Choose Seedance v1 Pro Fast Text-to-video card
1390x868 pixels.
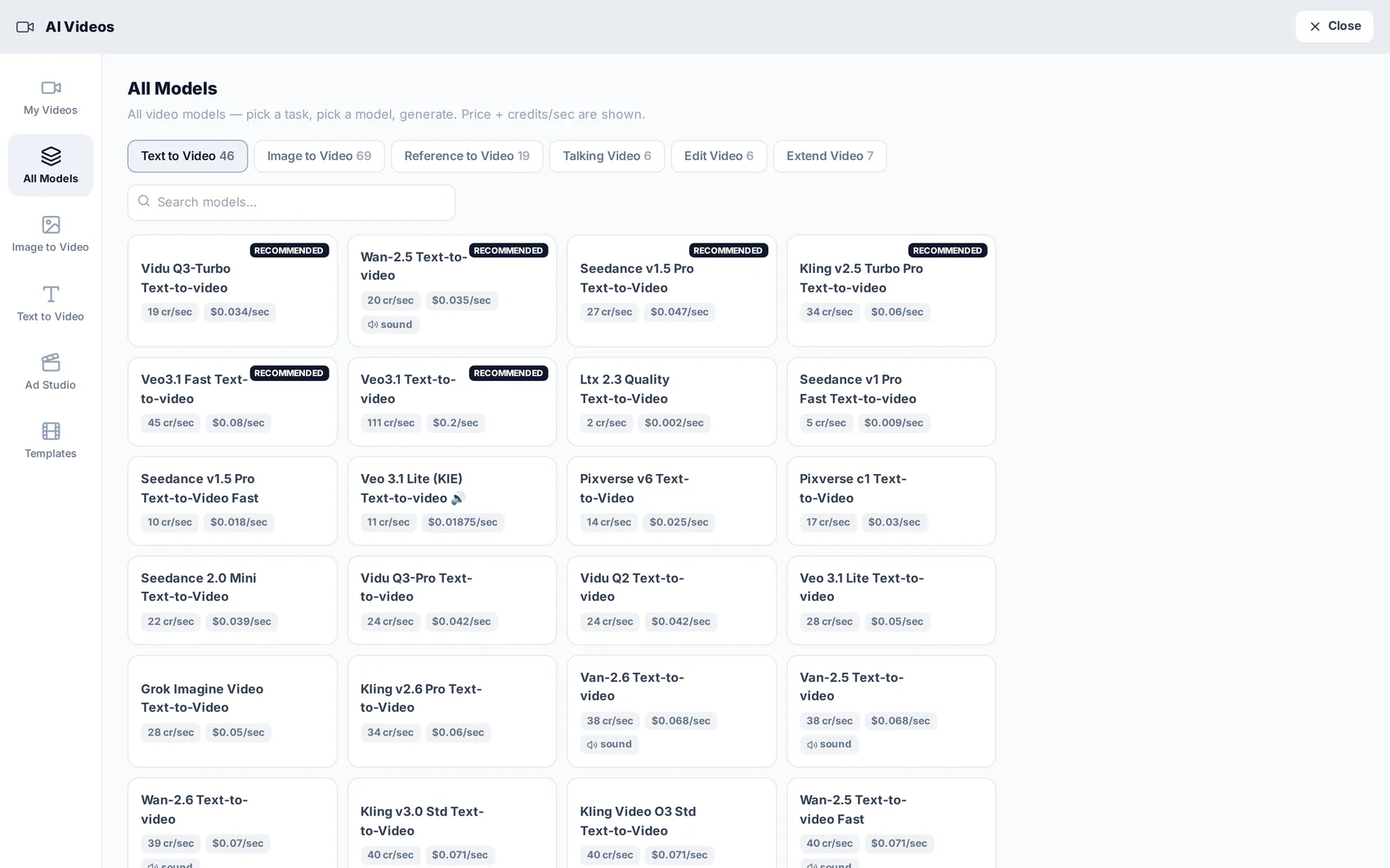click(891, 401)
